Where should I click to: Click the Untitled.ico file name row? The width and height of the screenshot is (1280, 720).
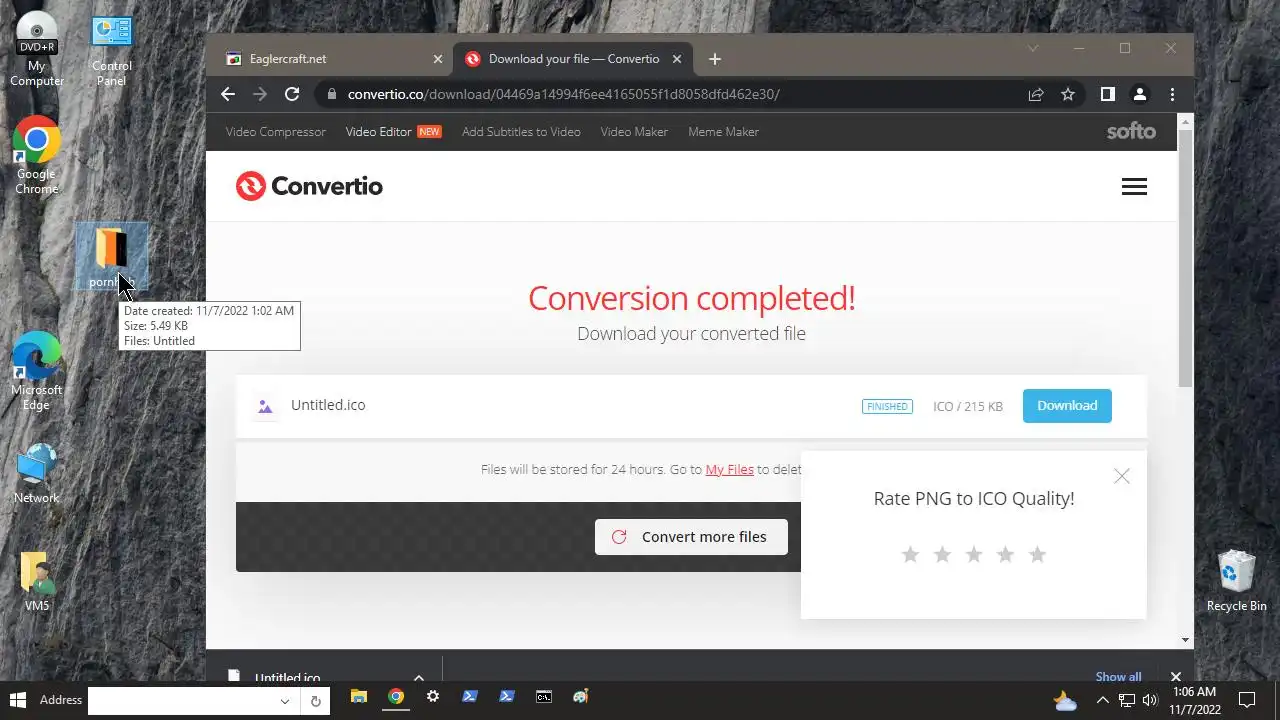point(328,406)
